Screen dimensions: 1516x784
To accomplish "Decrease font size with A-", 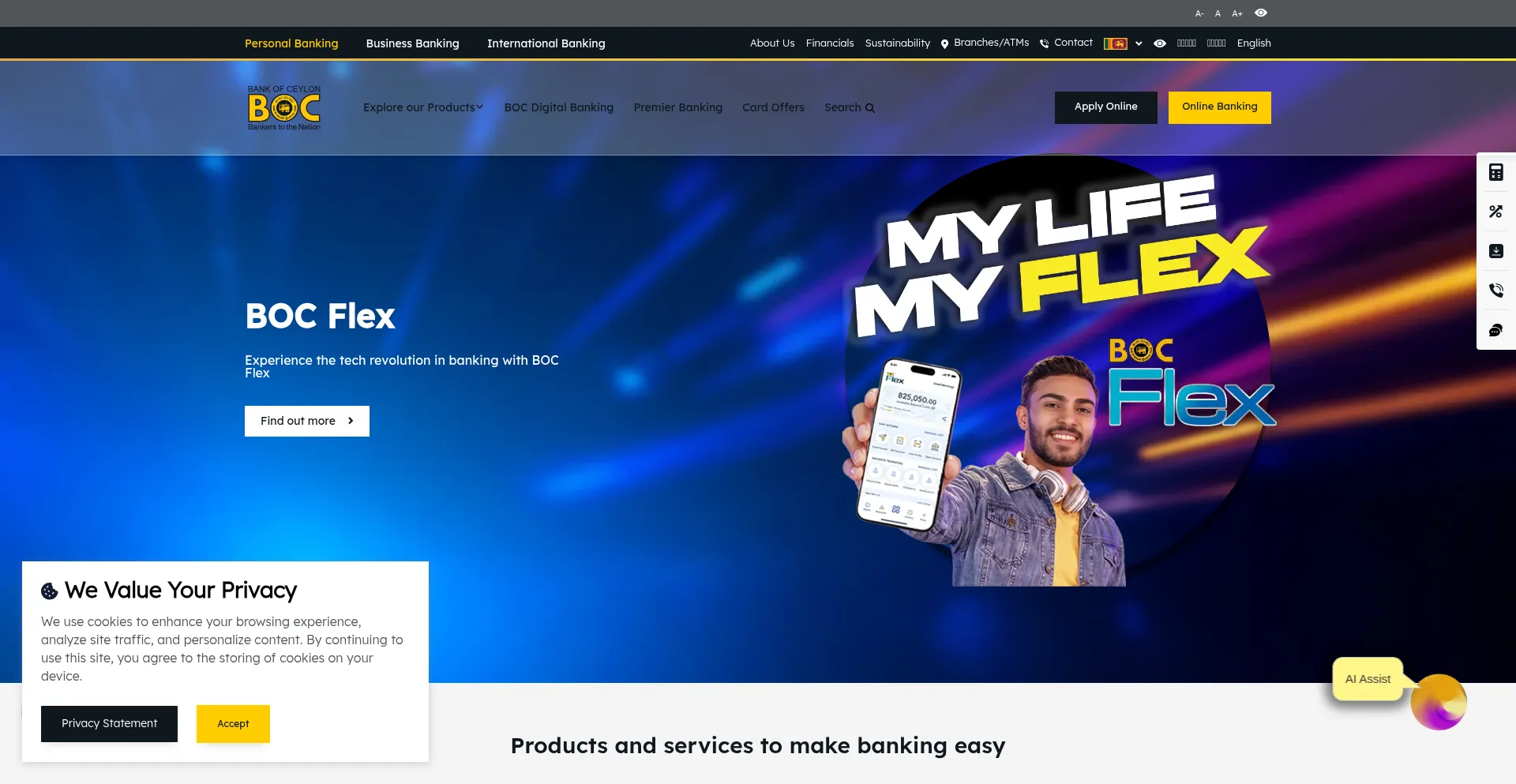I will (x=1199, y=13).
